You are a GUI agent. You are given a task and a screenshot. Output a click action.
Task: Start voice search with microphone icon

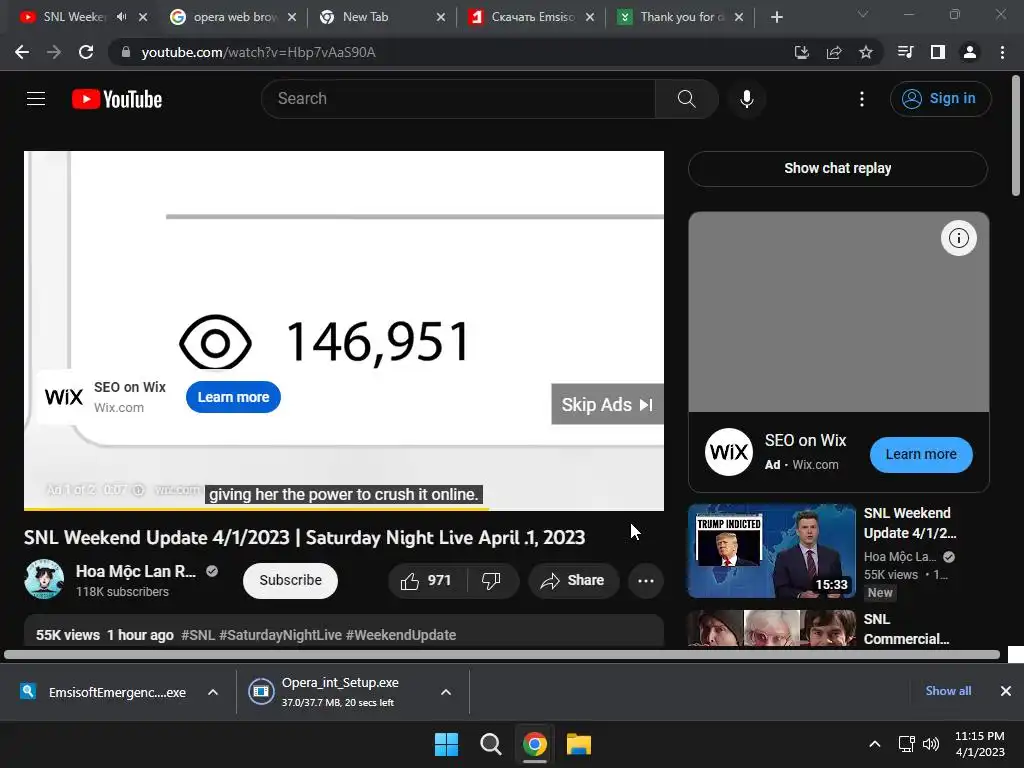click(x=746, y=99)
